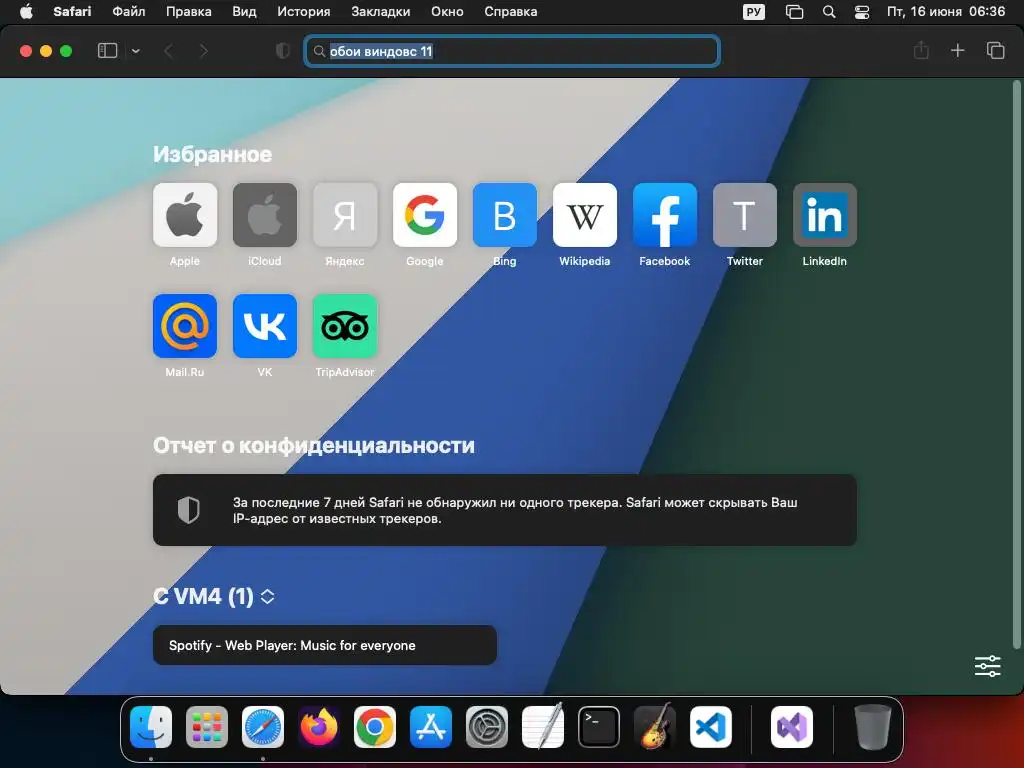Click the Share button in Safari toolbar

click(x=921, y=50)
